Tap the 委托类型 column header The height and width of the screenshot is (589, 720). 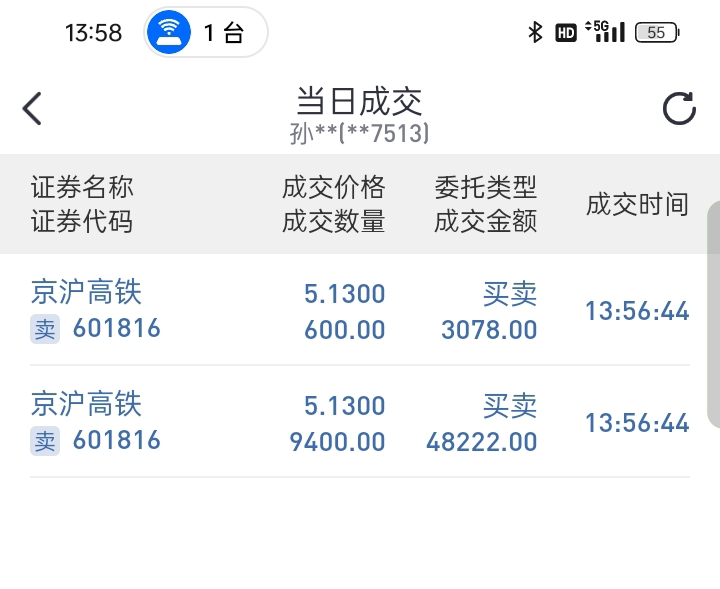tap(485, 188)
